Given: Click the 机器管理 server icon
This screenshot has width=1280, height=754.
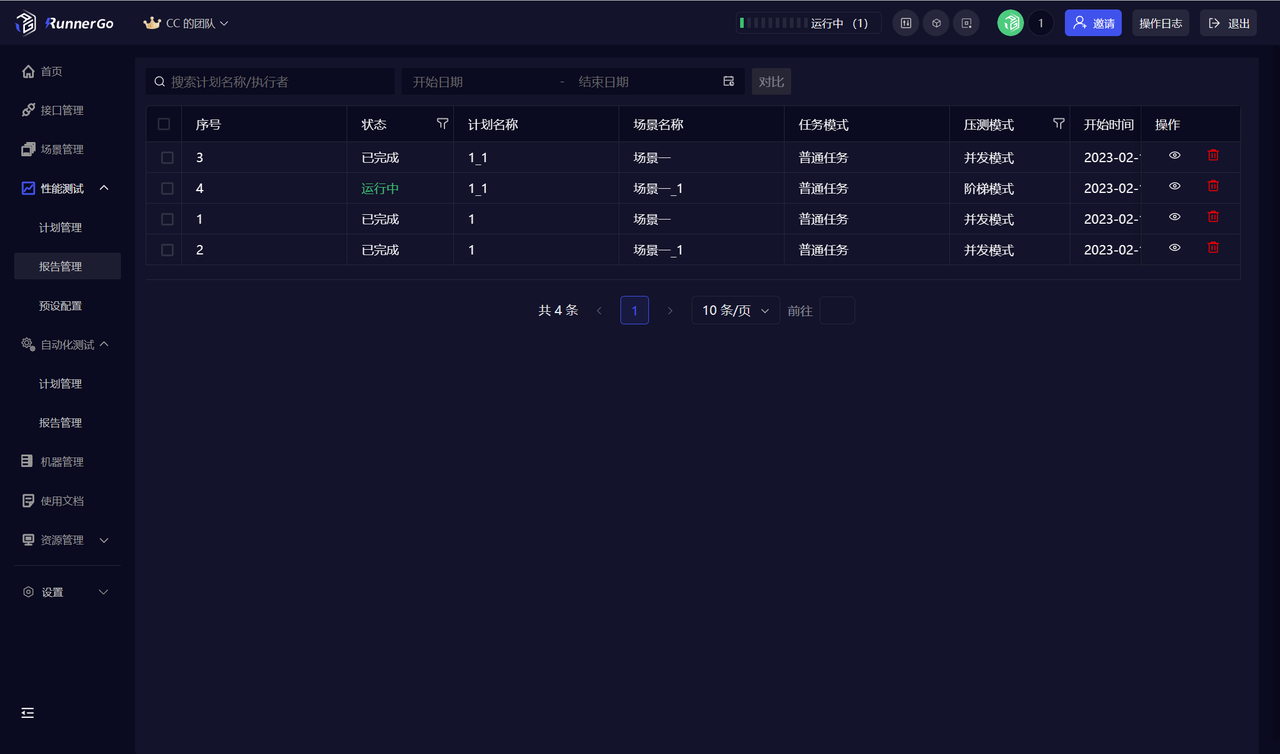Looking at the screenshot, I should point(28,461).
